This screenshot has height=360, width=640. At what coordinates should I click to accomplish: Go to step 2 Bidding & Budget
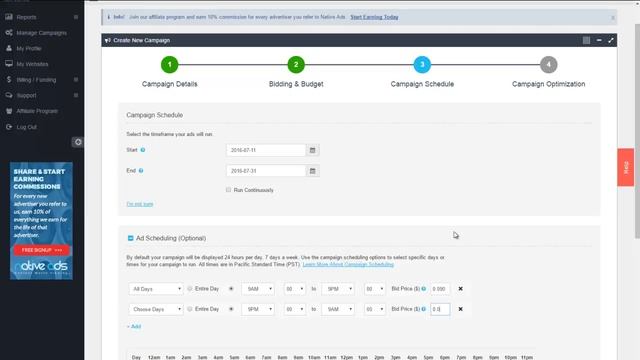tap(296, 64)
